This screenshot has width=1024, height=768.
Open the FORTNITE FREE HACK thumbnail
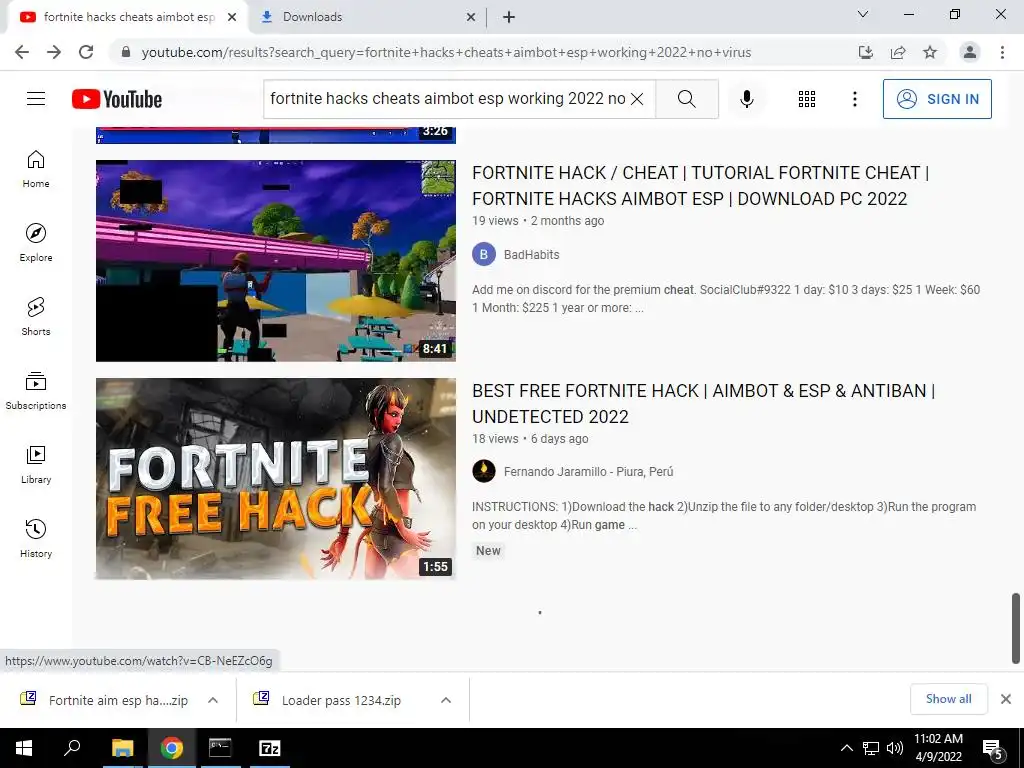pos(276,479)
